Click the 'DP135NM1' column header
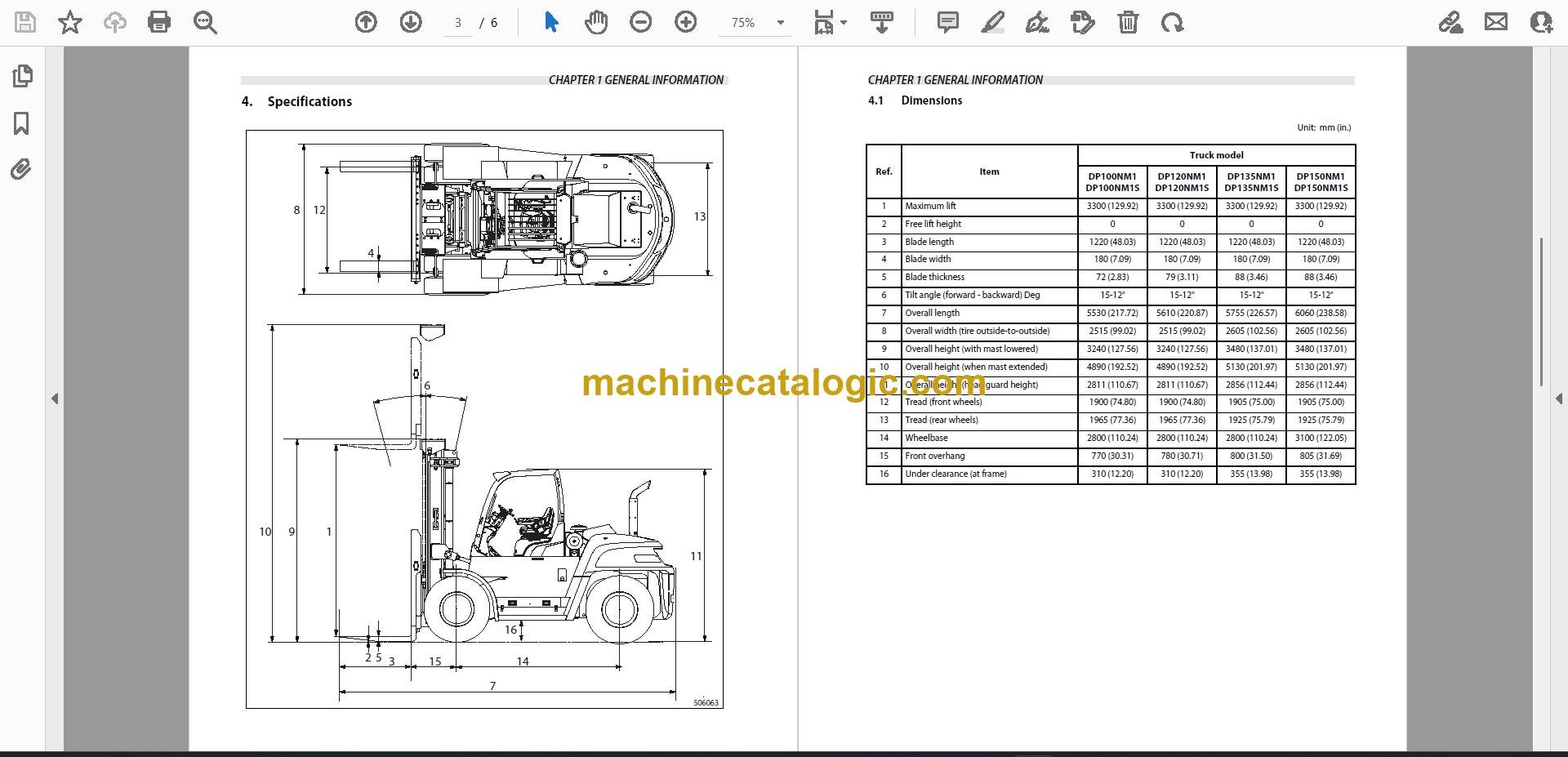 tap(1251, 176)
